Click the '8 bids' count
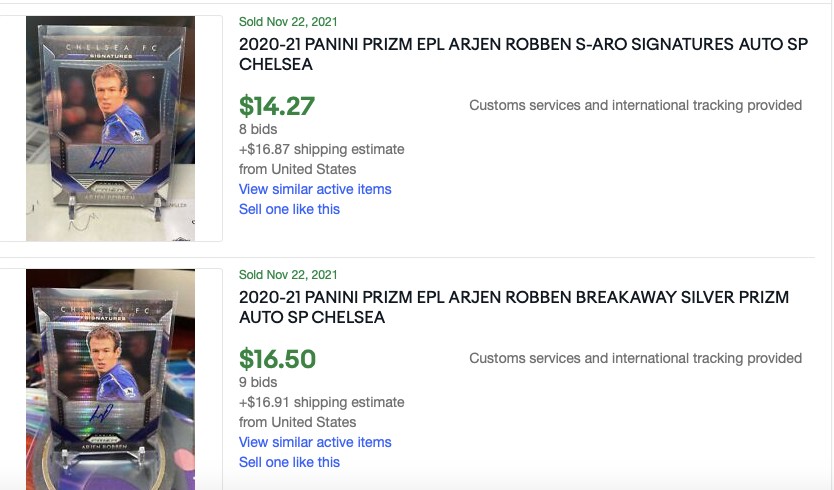Viewport: 834px width, 490px height. coord(258,129)
